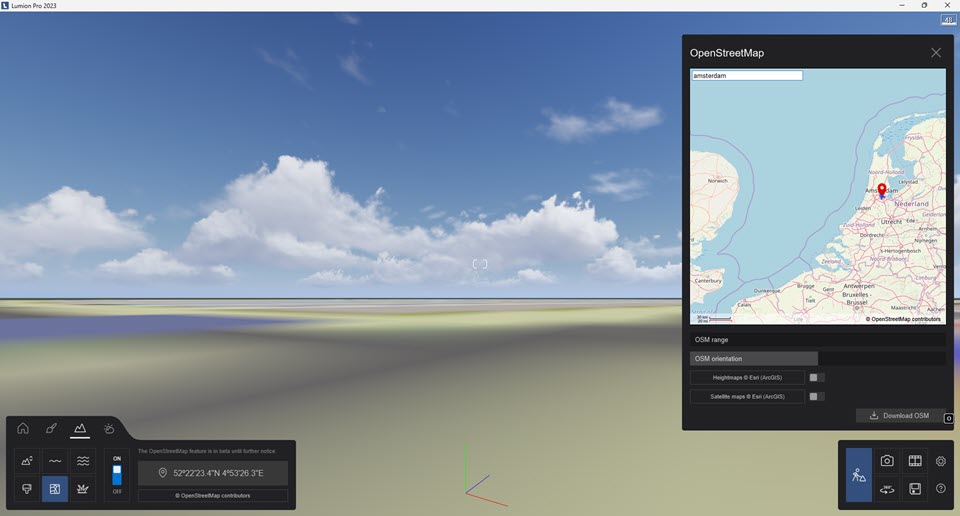Click the Download OSM button
The width and height of the screenshot is (960, 516).
[x=900, y=415]
